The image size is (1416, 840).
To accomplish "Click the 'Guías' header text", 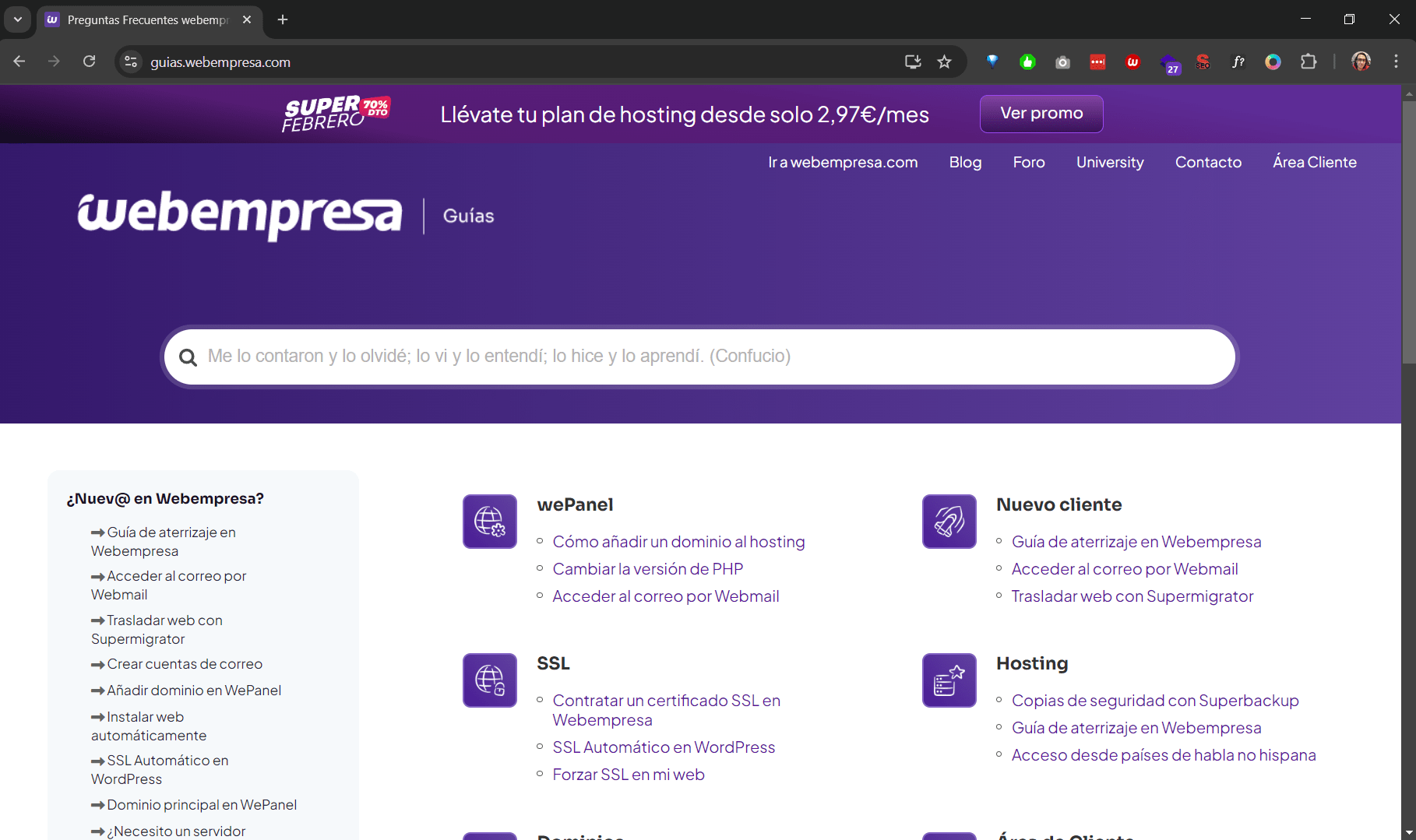I will click(468, 216).
